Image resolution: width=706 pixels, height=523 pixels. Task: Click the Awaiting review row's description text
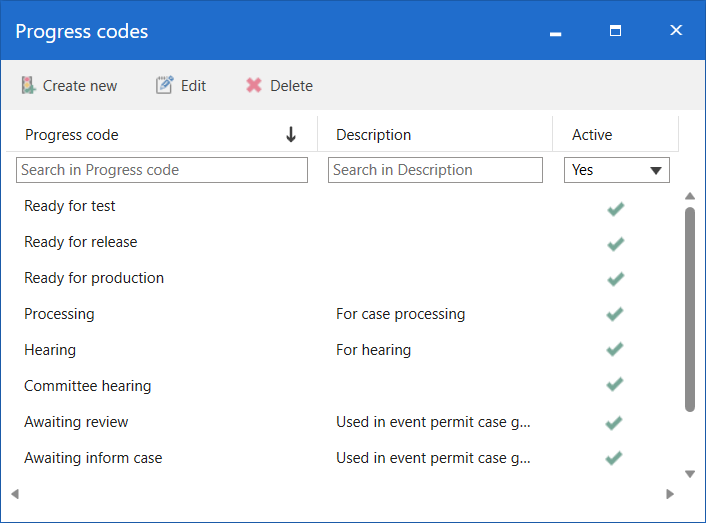pyautogui.click(x=433, y=422)
